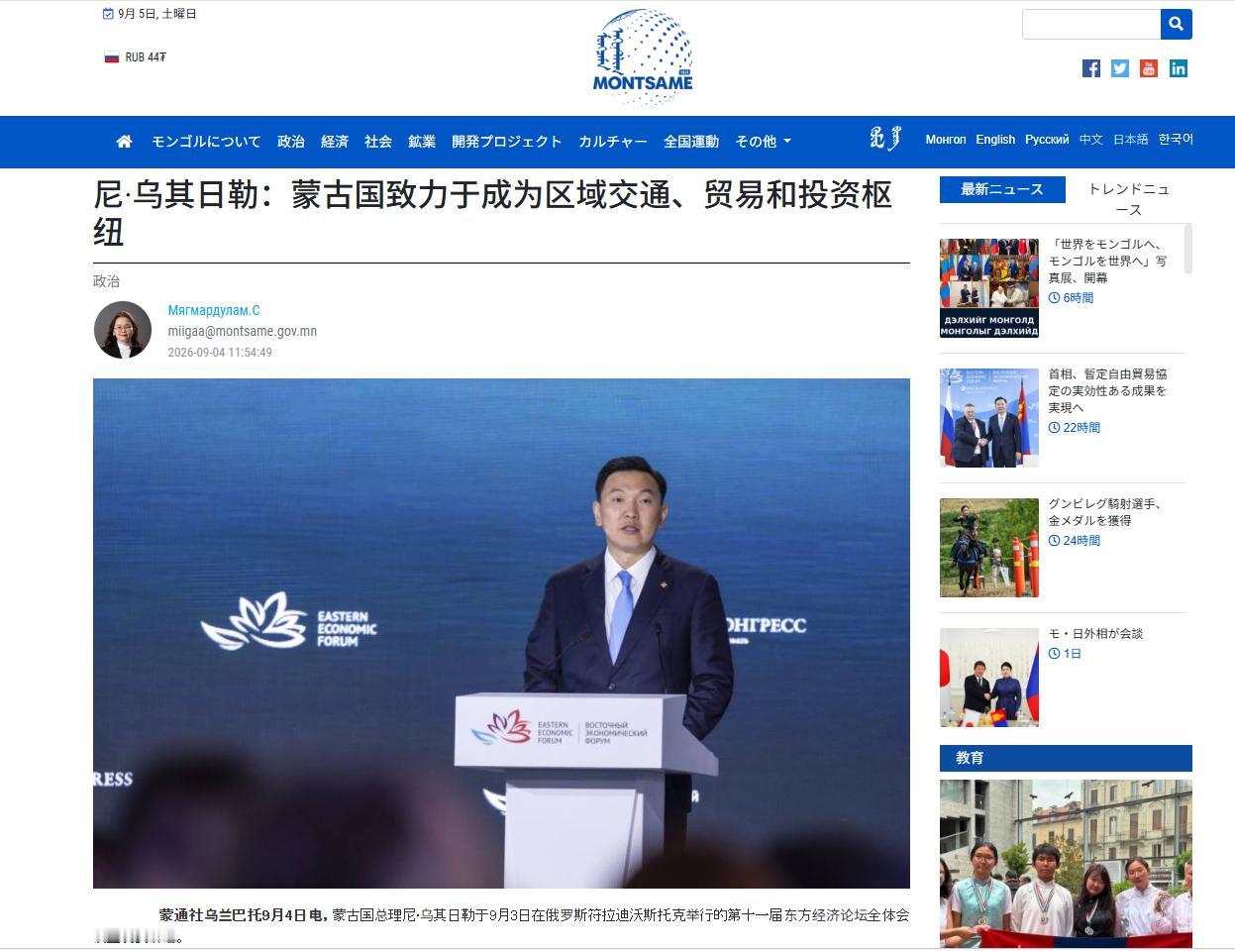
Task: Open the Twitter social icon
Action: tap(1120, 68)
